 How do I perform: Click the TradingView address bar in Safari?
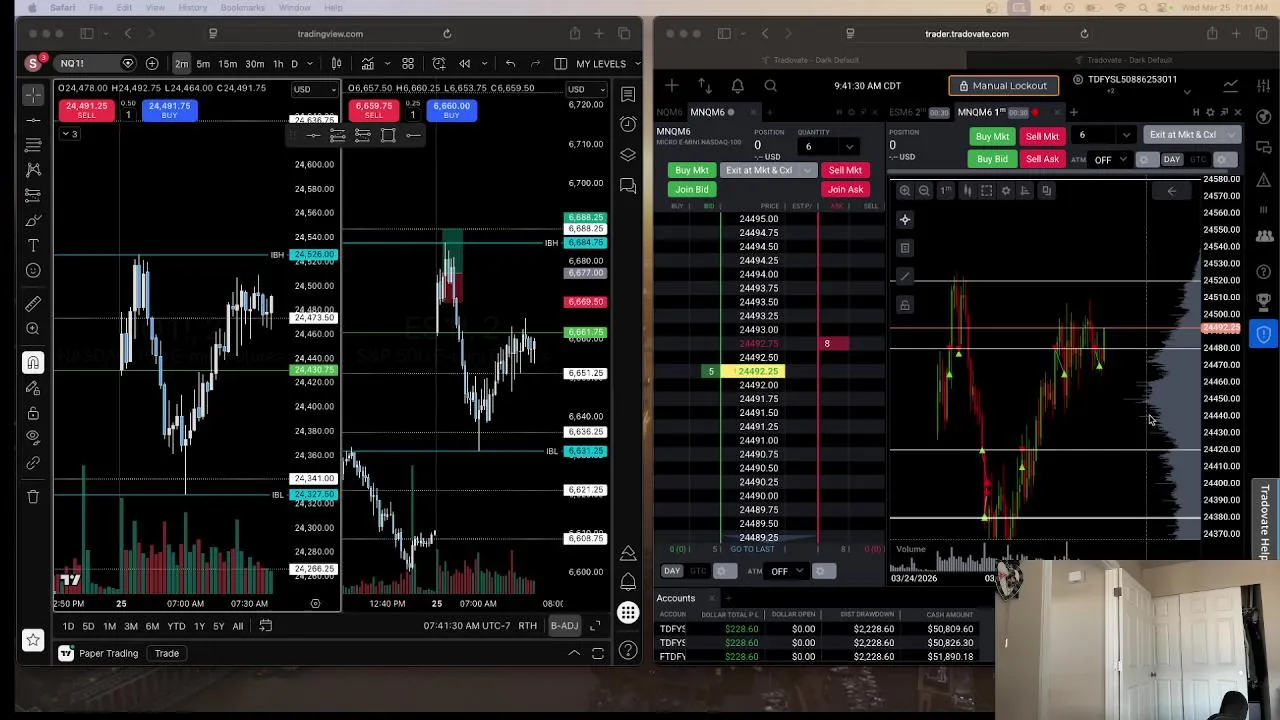[330, 34]
